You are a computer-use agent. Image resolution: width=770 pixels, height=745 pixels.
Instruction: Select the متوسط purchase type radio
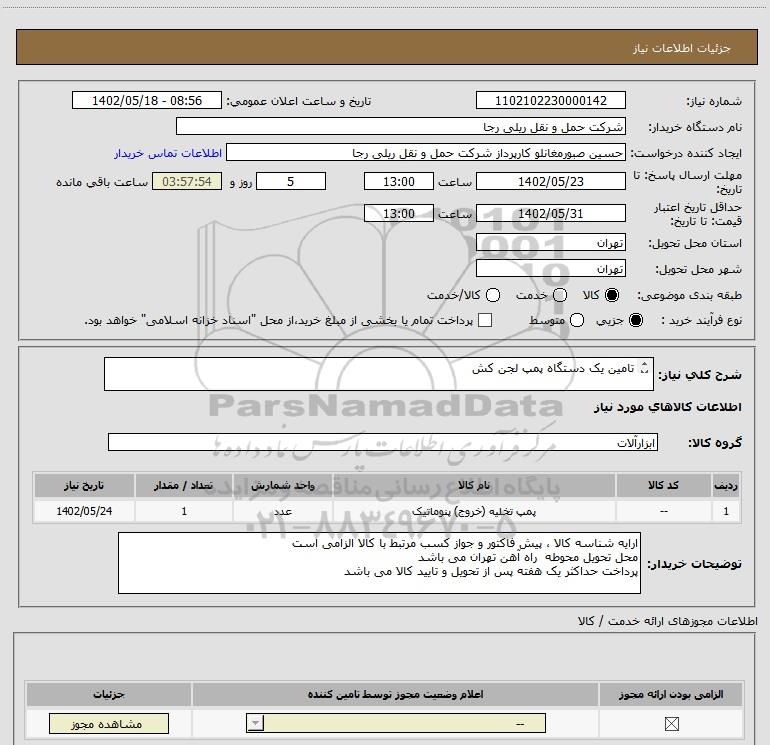577,320
